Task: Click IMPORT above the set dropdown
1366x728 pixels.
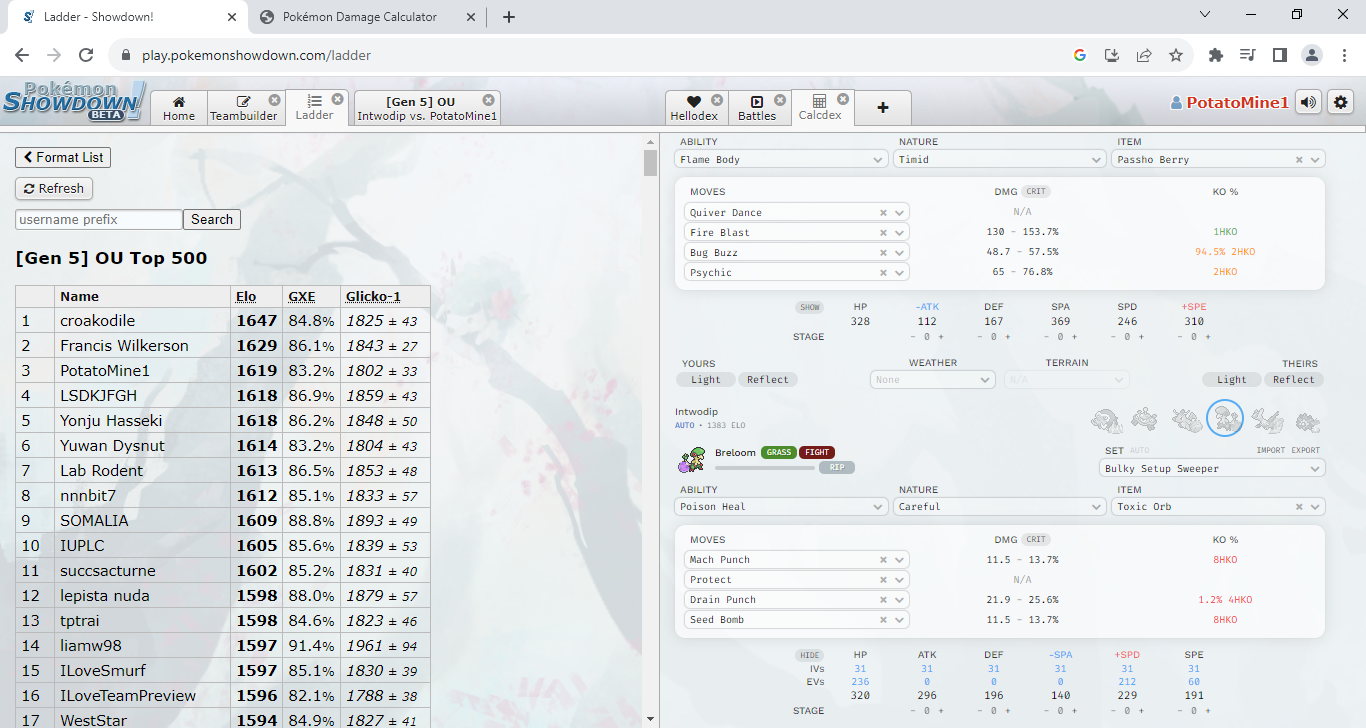Action: [x=1270, y=450]
